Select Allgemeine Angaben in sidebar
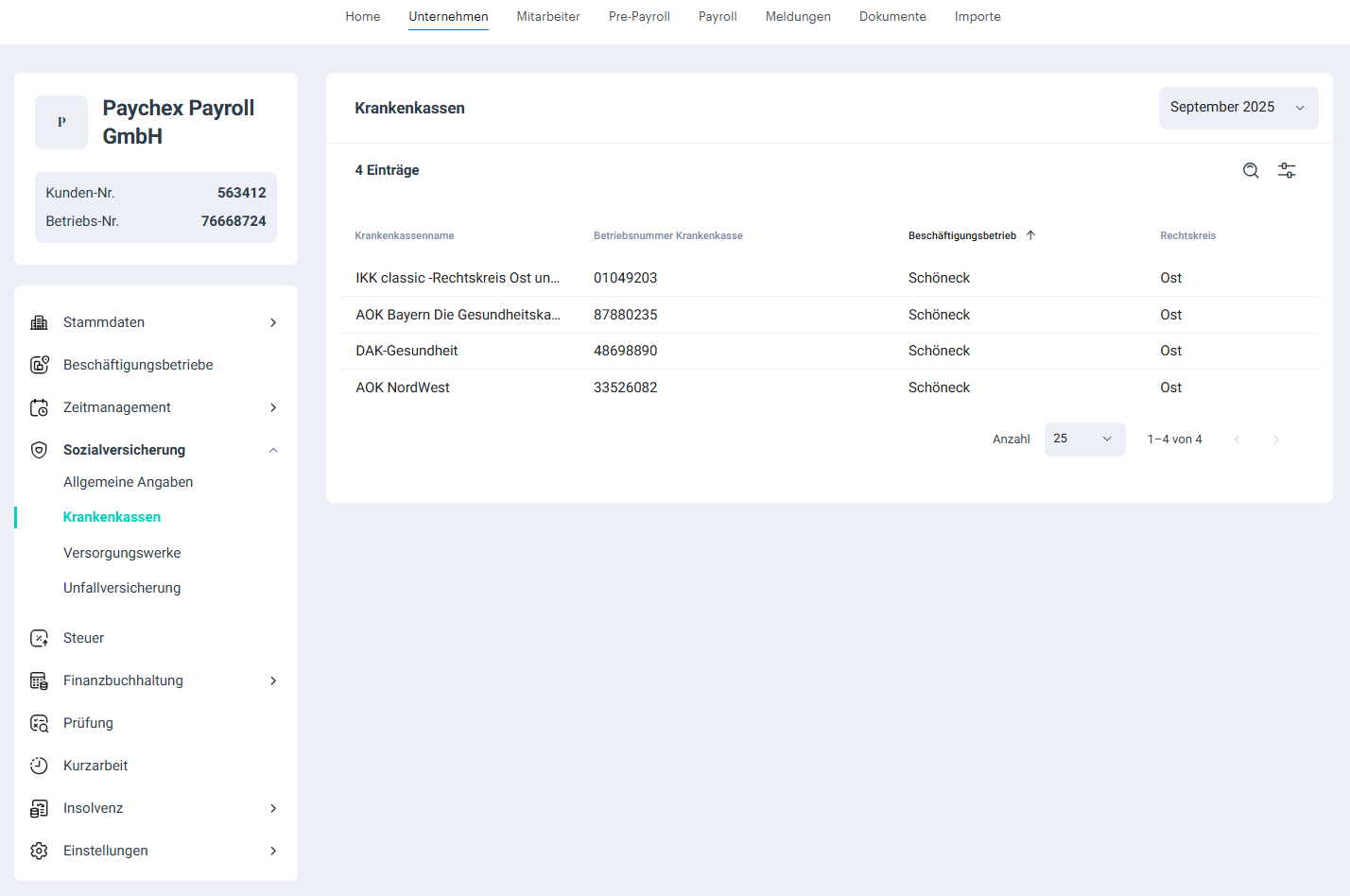 (128, 482)
